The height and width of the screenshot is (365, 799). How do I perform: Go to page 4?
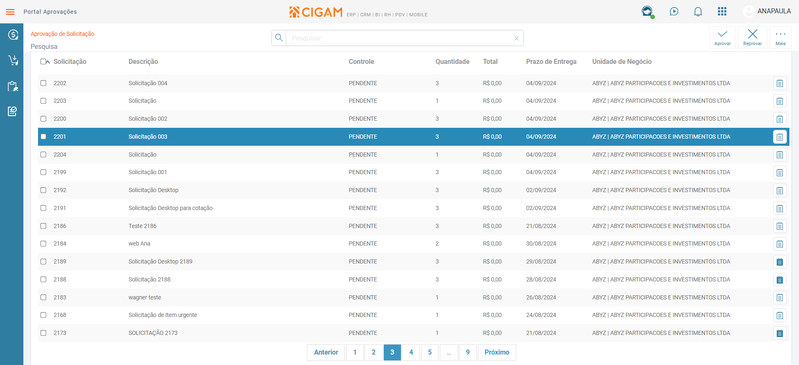[411, 352]
